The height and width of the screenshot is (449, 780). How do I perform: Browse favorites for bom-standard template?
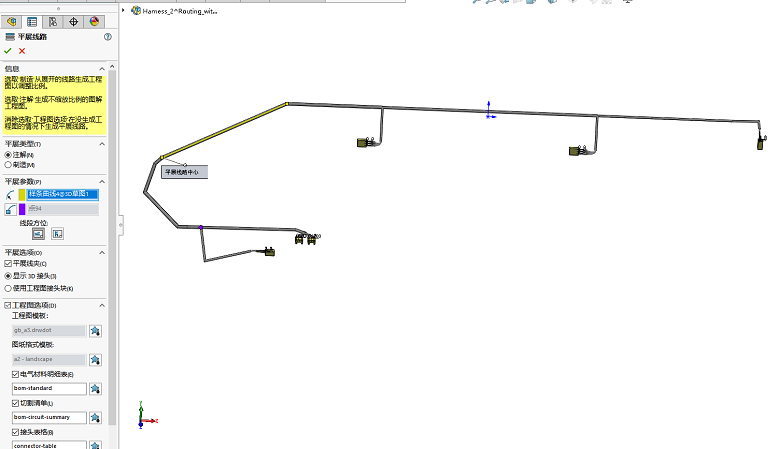pyautogui.click(x=95, y=388)
